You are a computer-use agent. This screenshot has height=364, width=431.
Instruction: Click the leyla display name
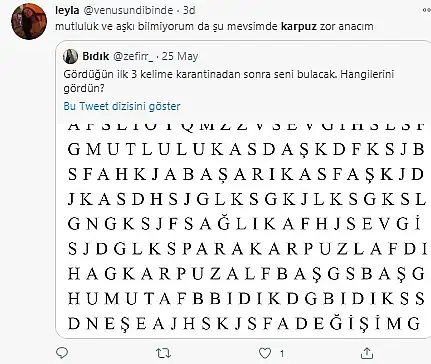[67, 10]
